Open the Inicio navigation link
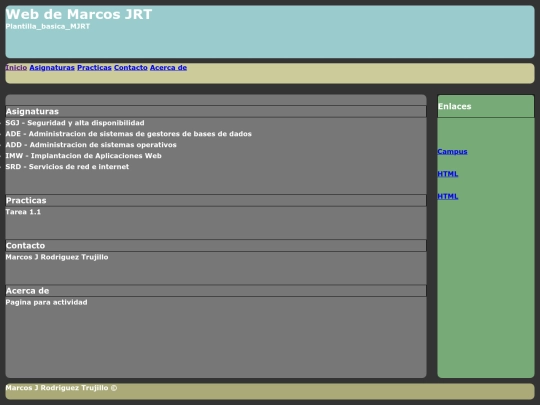 coord(16,68)
